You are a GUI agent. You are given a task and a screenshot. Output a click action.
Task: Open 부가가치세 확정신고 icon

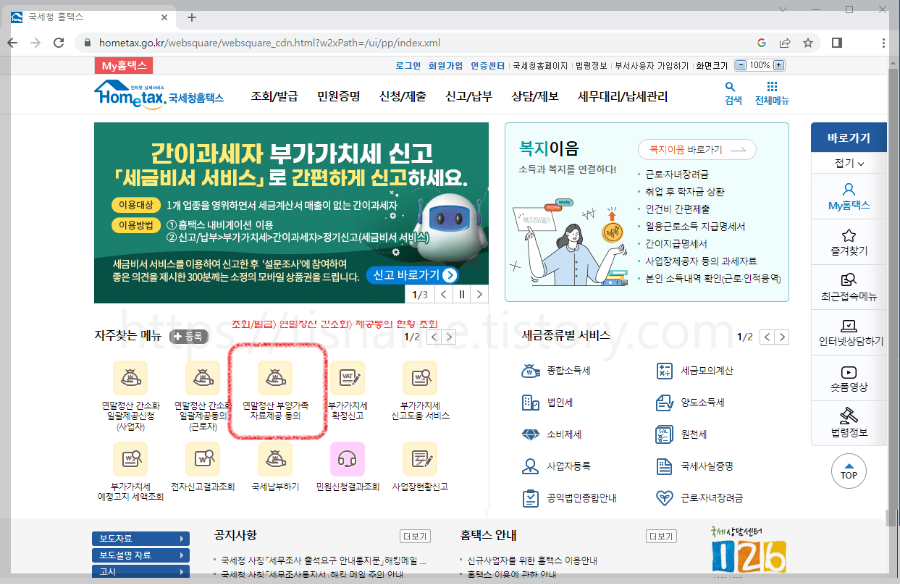point(348,378)
